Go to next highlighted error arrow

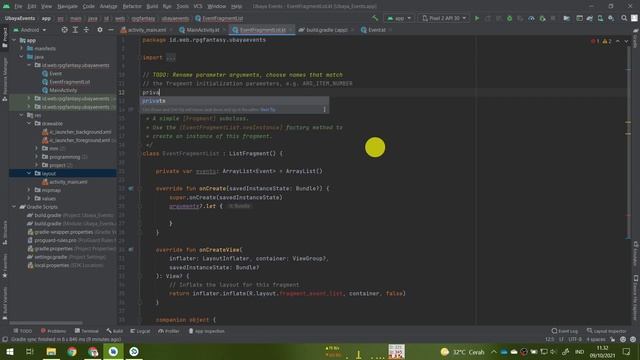[626, 41]
